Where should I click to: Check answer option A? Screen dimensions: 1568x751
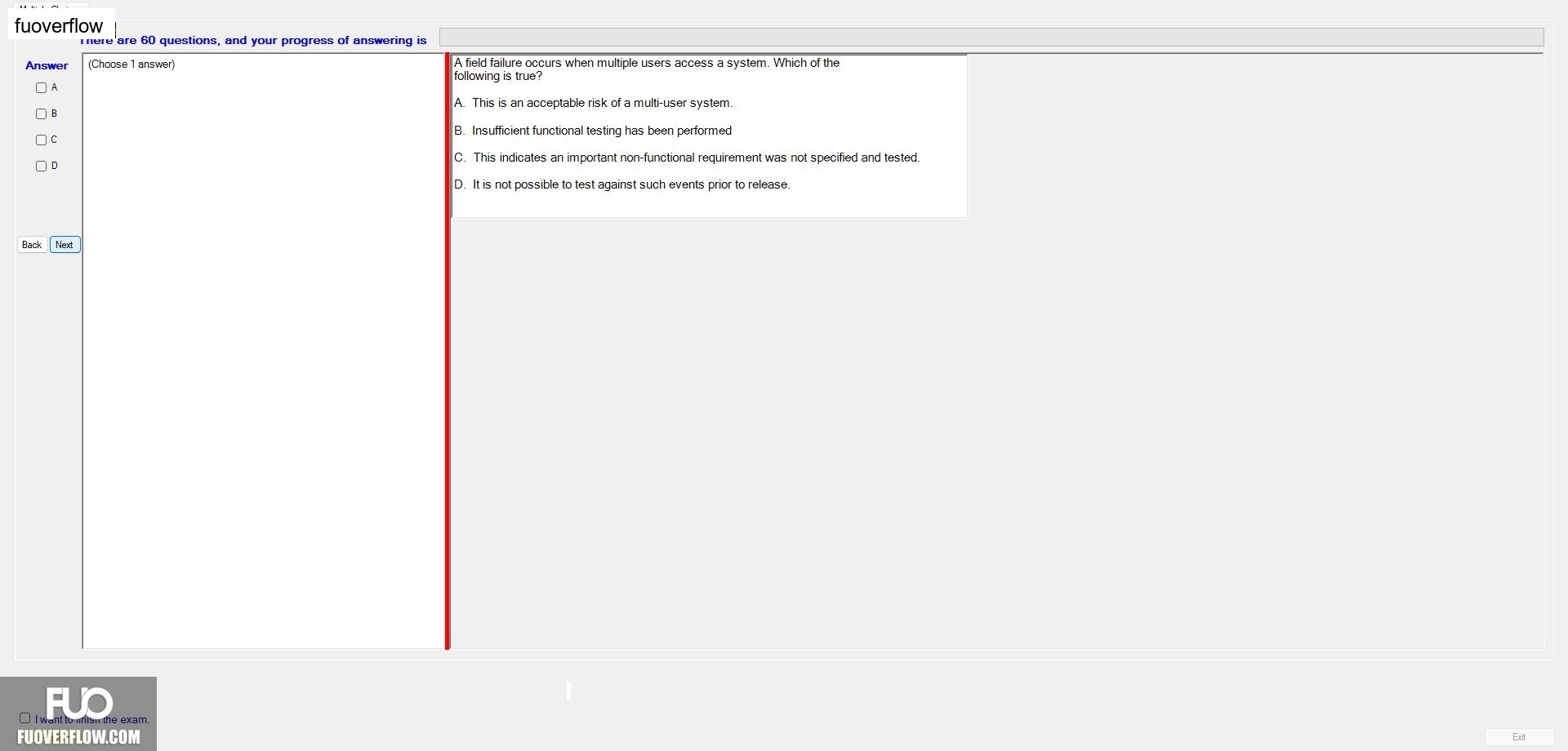[41, 88]
